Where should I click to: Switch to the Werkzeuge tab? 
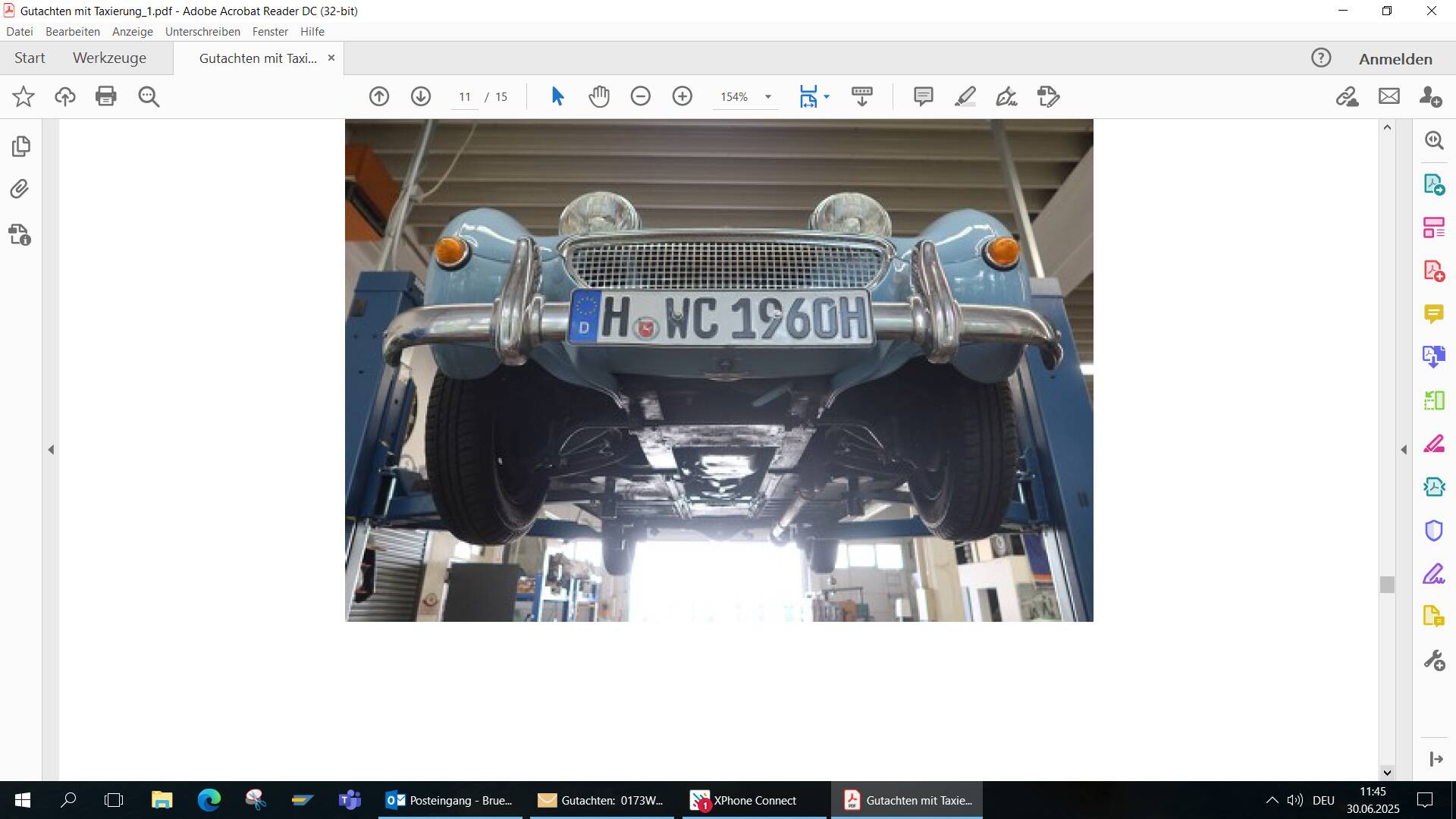pyautogui.click(x=109, y=58)
